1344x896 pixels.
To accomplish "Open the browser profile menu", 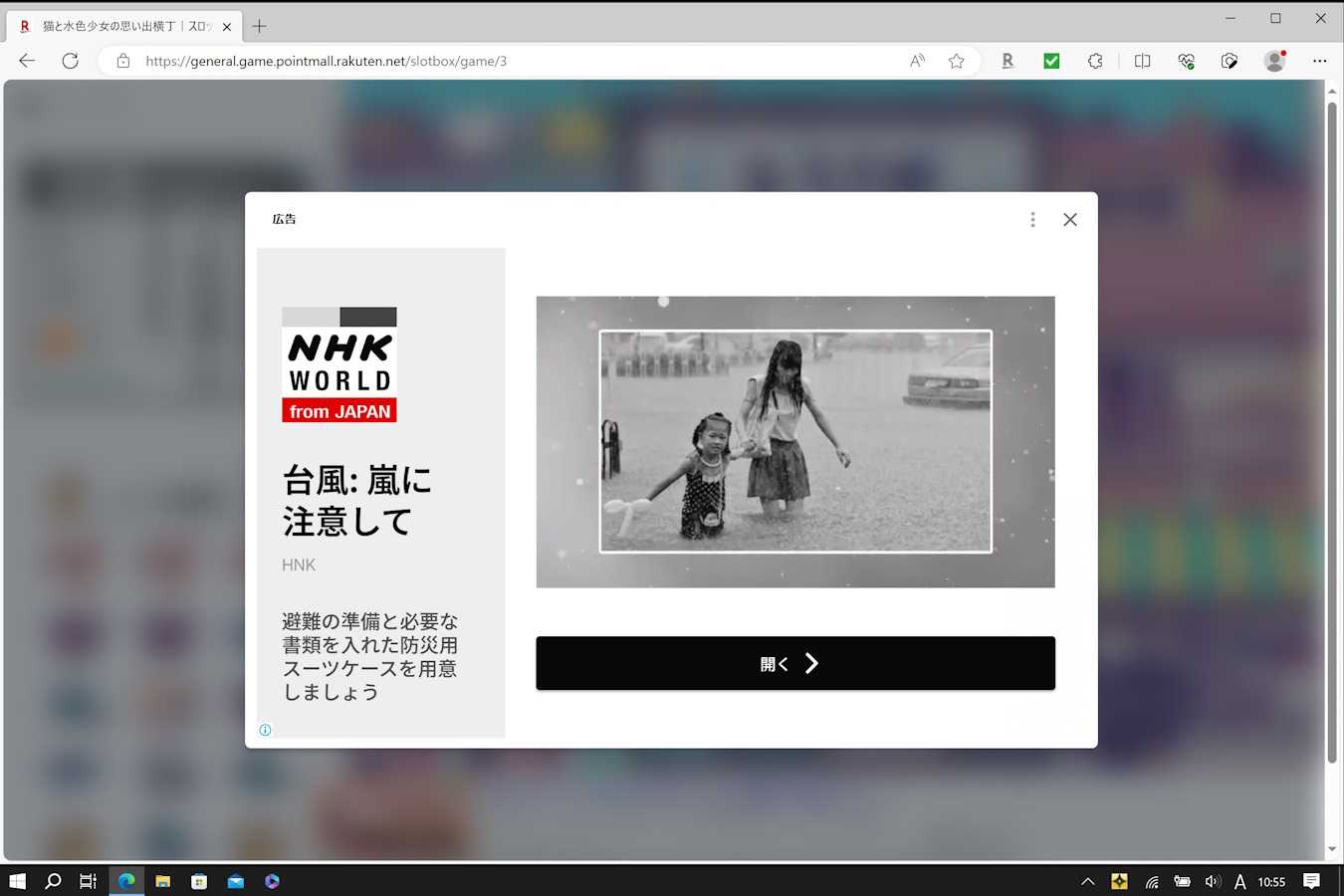I will pyautogui.click(x=1274, y=61).
